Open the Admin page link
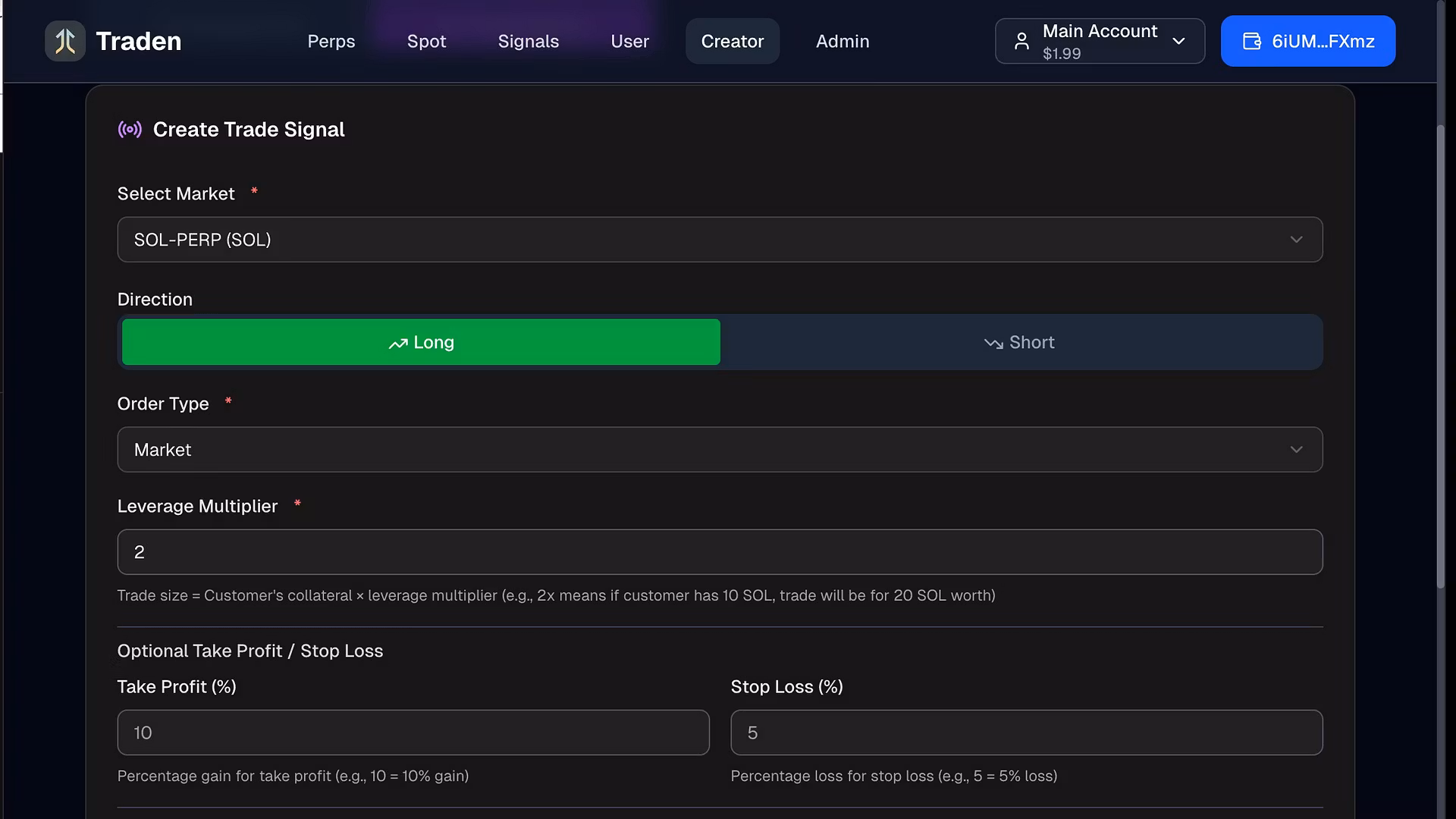The width and height of the screenshot is (1456, 819). (x=842, y=41)
